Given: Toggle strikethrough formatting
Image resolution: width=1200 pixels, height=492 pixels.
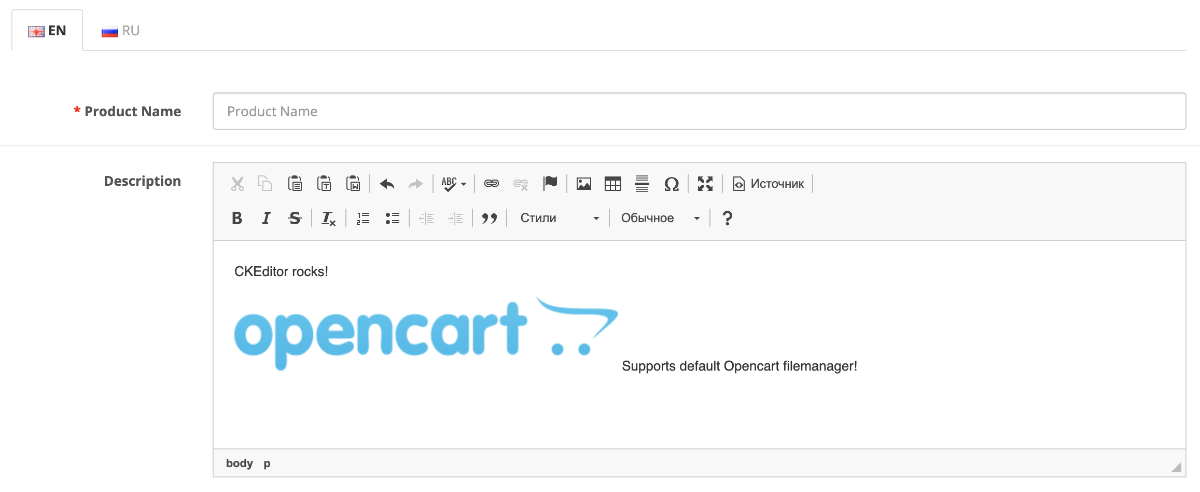Looking at the screenshot, I should 295,218.
